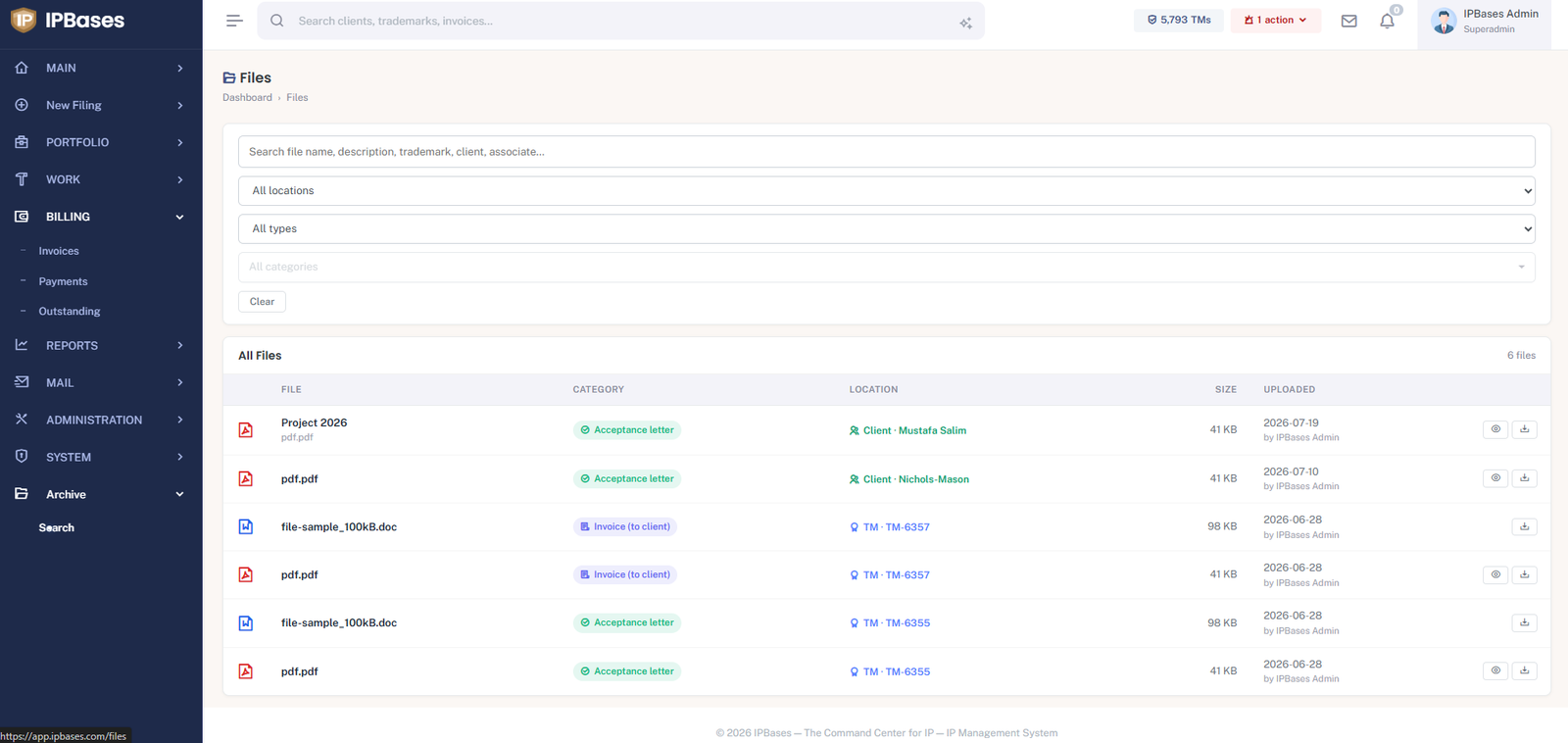Click the CATEGORY column header

(598, 389)
